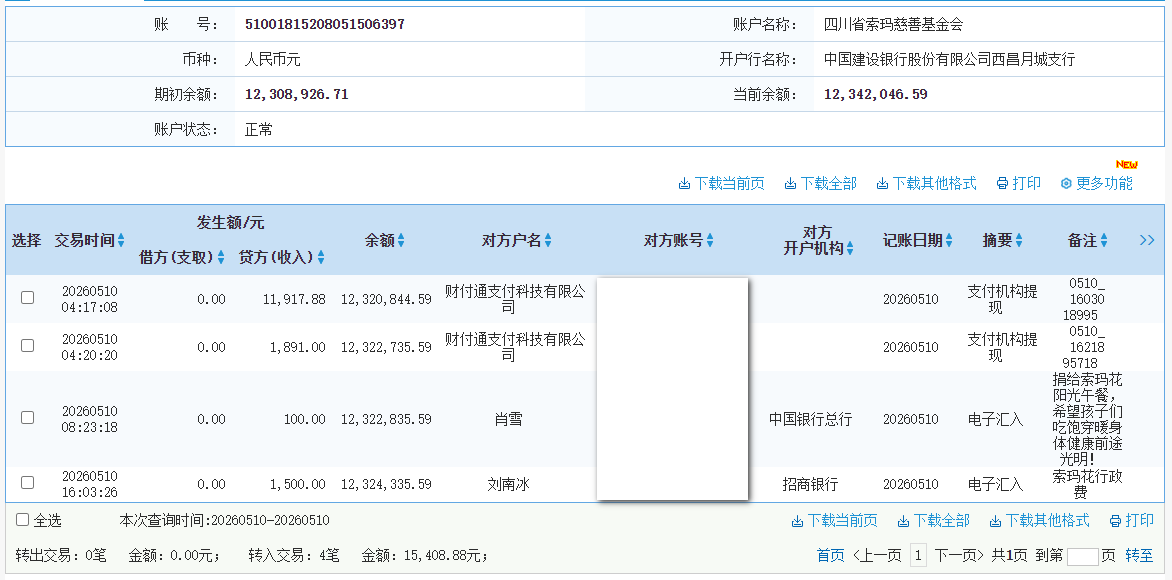This screenshot has width=1172, height=580.
Task: Click bottom 下载当前页 link
Action: pos(834,520)
